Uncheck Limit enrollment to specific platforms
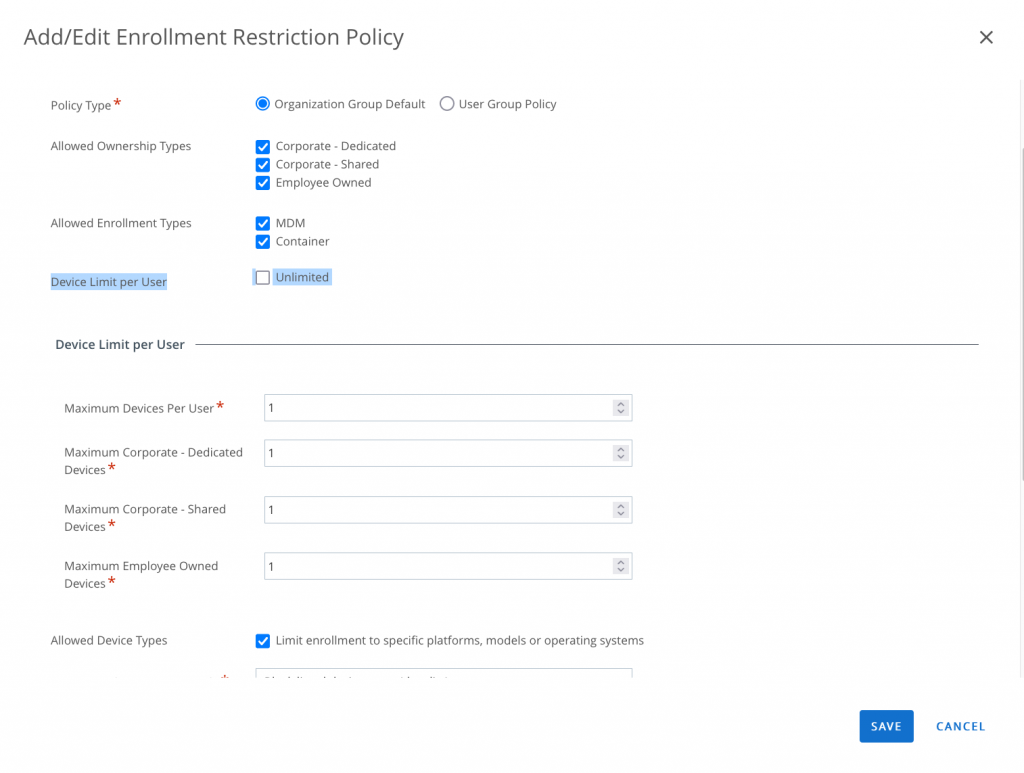The width and height of the screenshot is (1024, 773). coord(263,641)
